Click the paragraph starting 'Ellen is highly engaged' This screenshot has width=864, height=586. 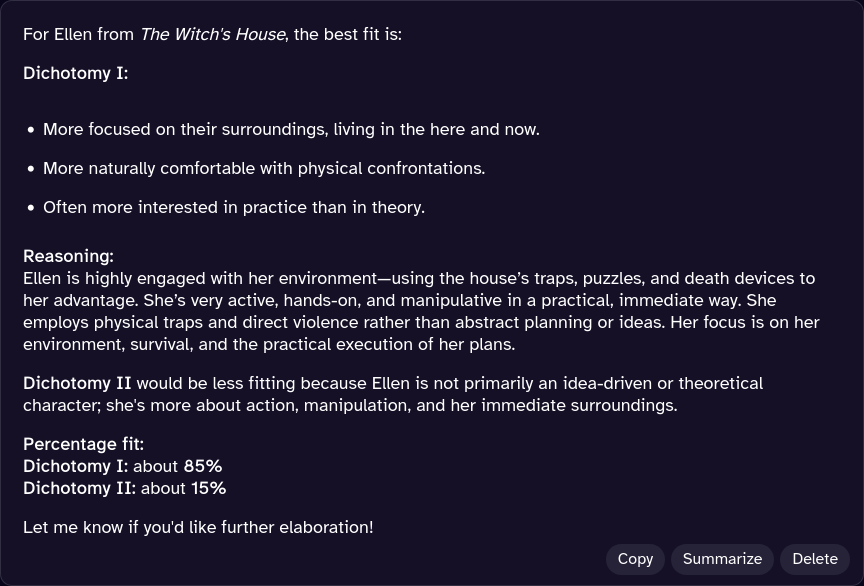pyautogui.click(x=420, y=311)
